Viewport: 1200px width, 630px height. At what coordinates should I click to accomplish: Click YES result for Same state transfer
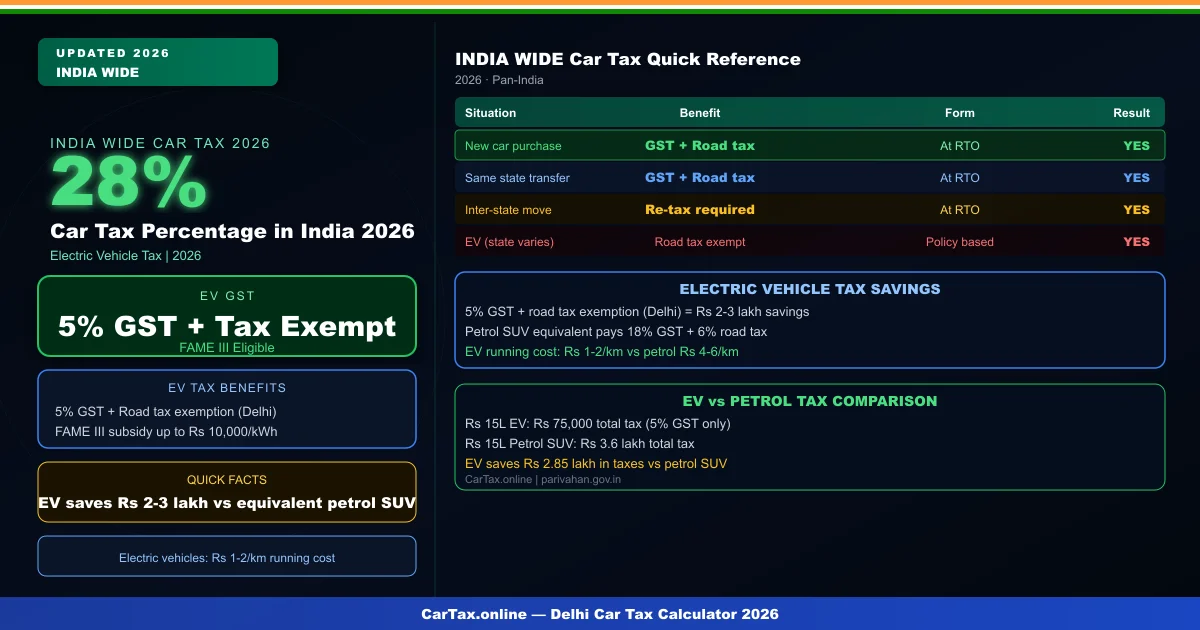click(1137, 178)
